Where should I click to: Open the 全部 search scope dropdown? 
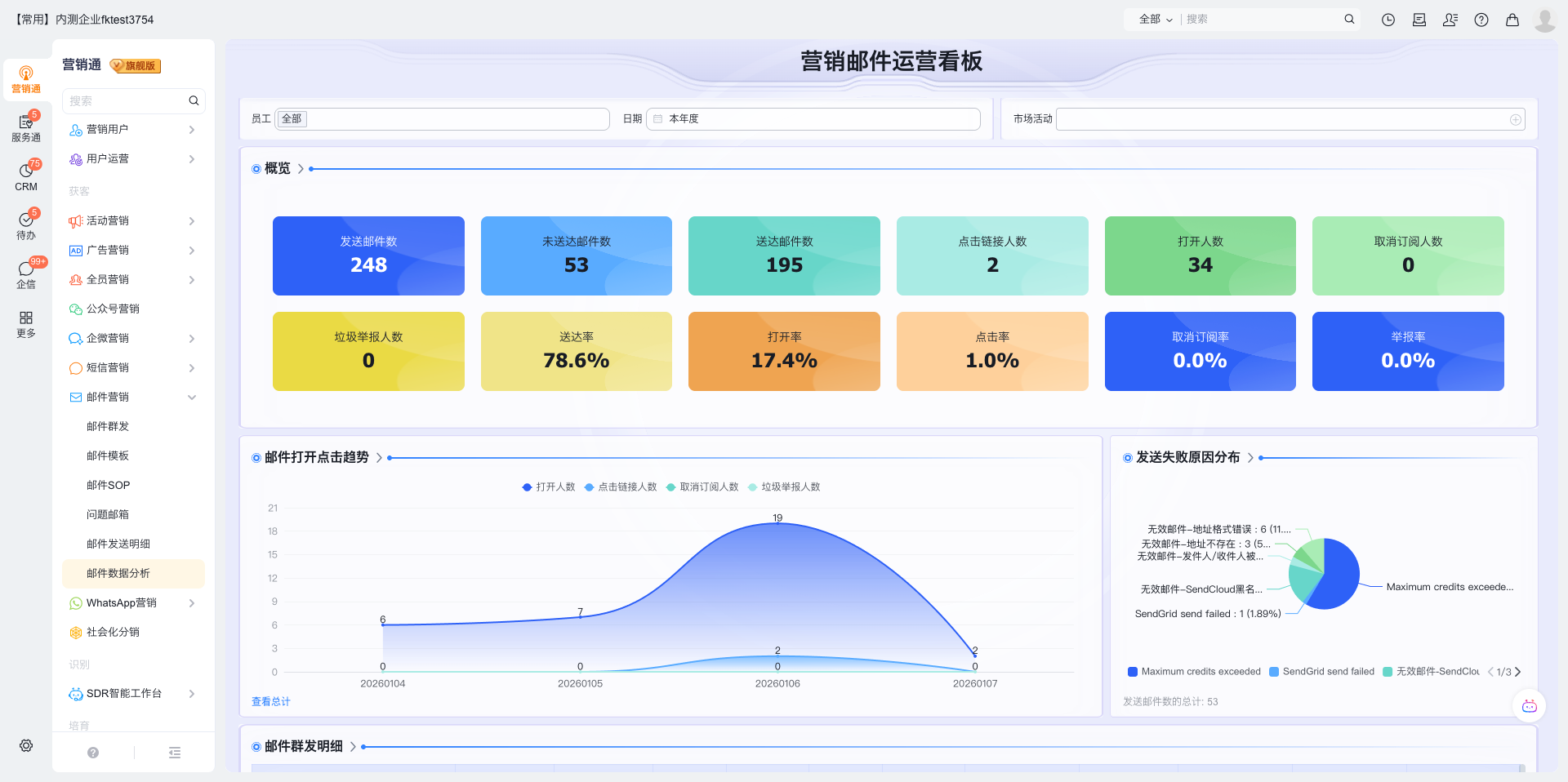(x=1156, y=20)
